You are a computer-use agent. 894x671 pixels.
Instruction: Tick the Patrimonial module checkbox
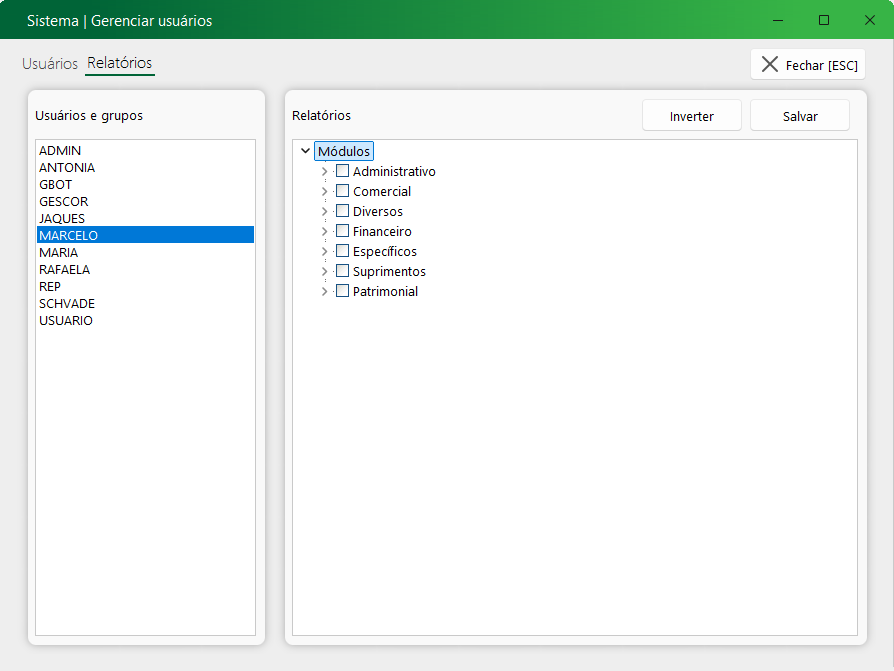(x=342, y=291)
